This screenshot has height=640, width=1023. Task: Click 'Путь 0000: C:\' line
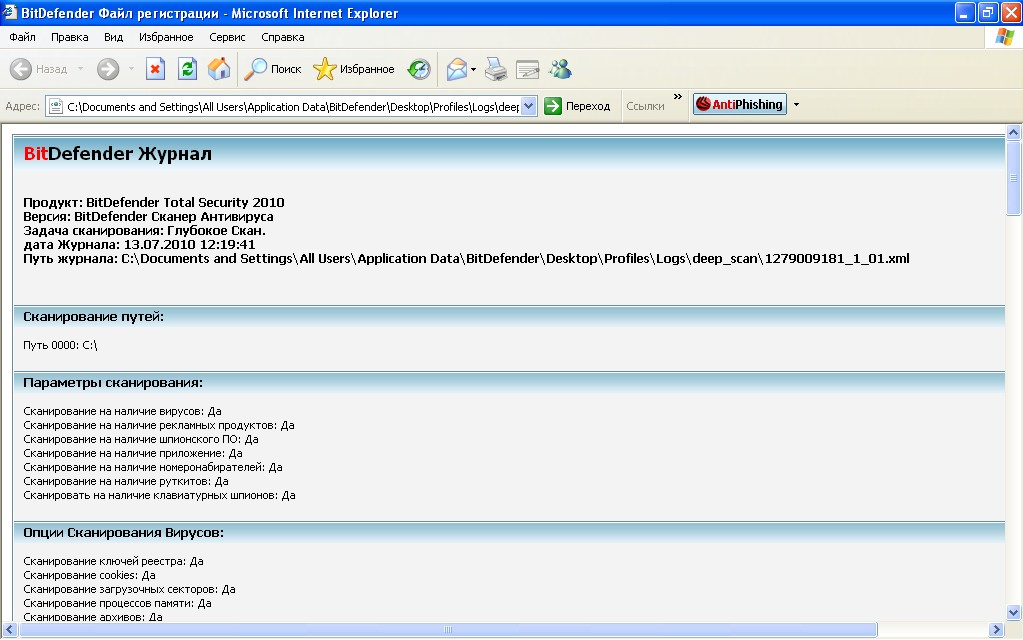pyautogui.click(x=60, y=345)
